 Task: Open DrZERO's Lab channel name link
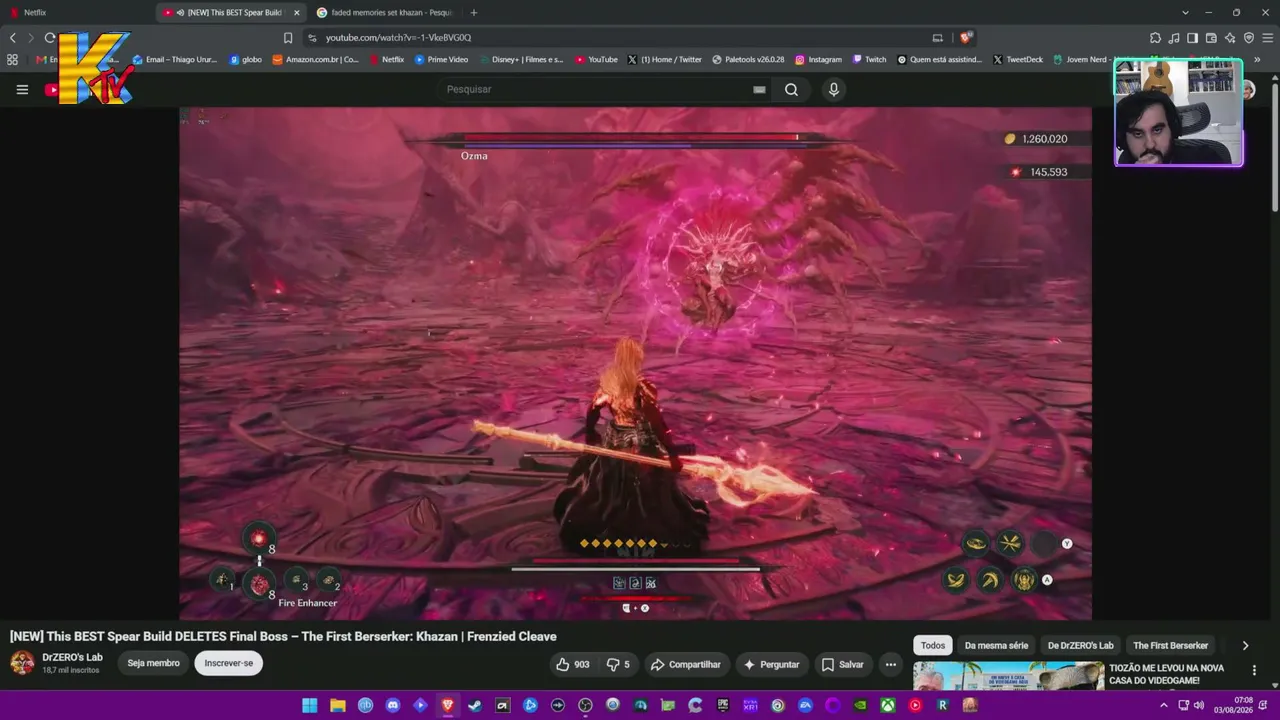[x=72, y=657]
